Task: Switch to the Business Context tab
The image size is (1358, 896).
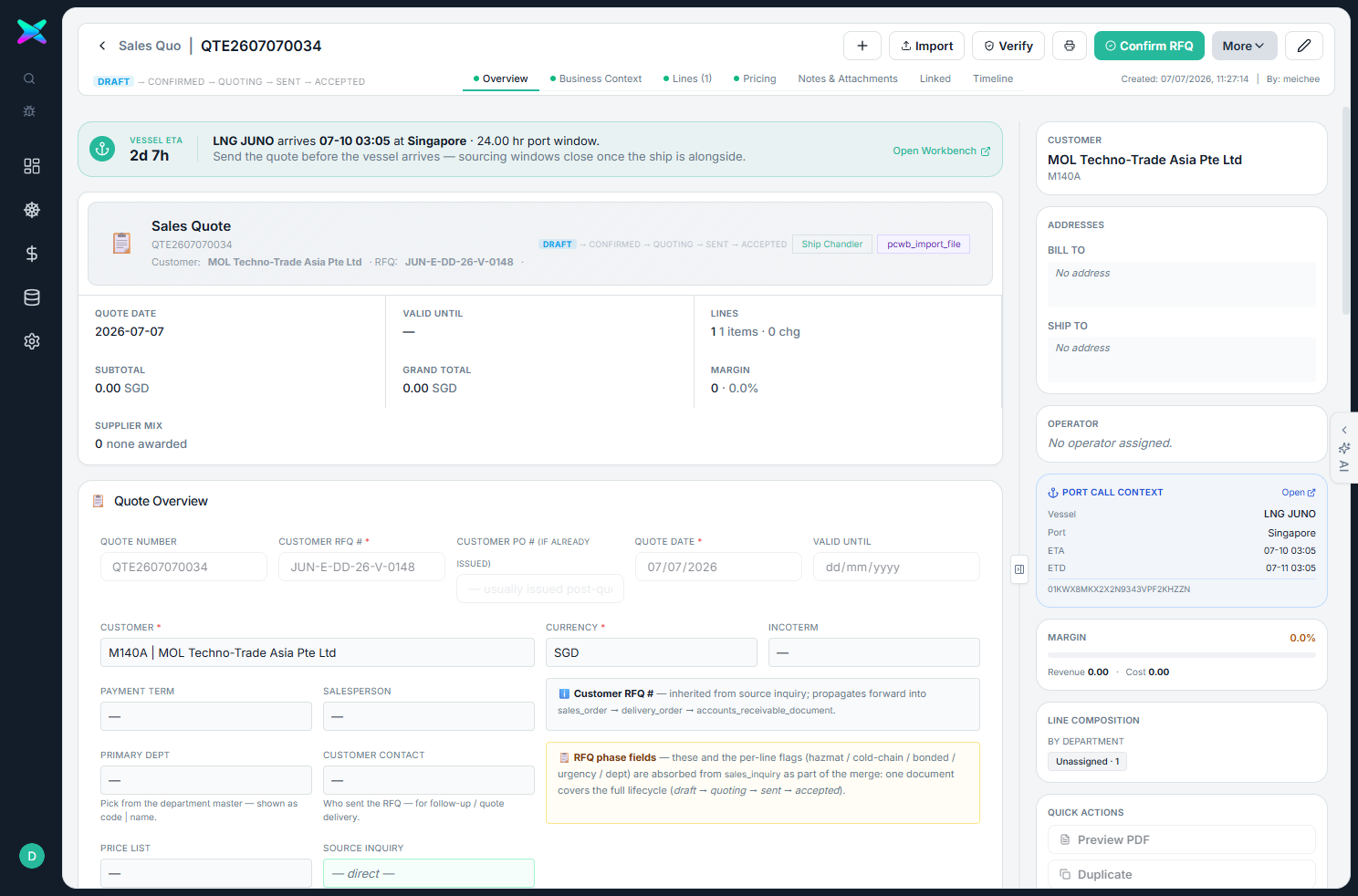Action: [596, 78]
